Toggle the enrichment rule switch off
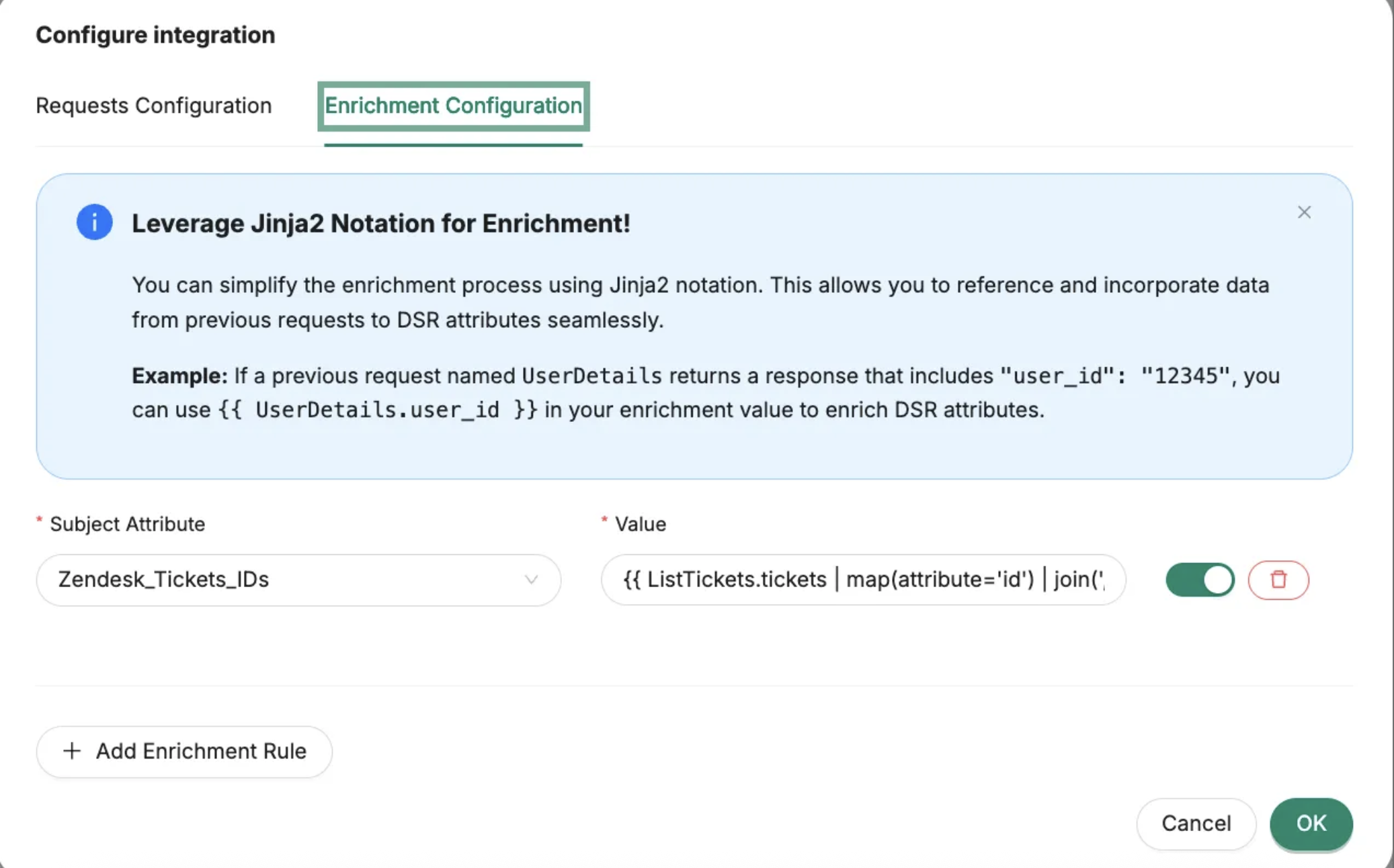Image resolution: width=1394 pixels, height=868 pixels. [1200, 580]
